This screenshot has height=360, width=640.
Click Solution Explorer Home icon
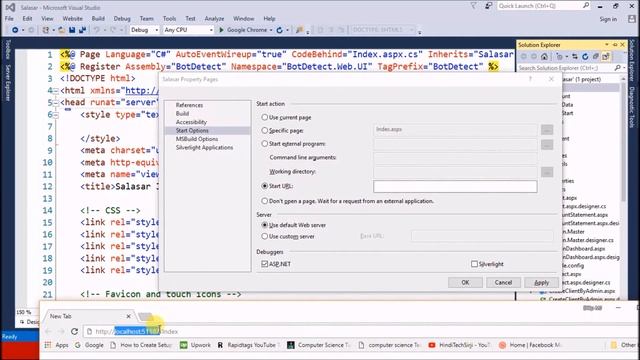click(x=544, y=56)
